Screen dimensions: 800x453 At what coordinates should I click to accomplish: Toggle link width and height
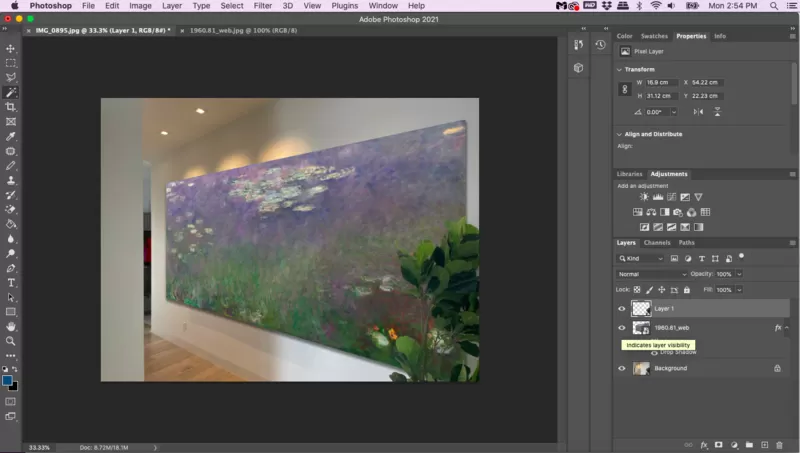(624, 89)
